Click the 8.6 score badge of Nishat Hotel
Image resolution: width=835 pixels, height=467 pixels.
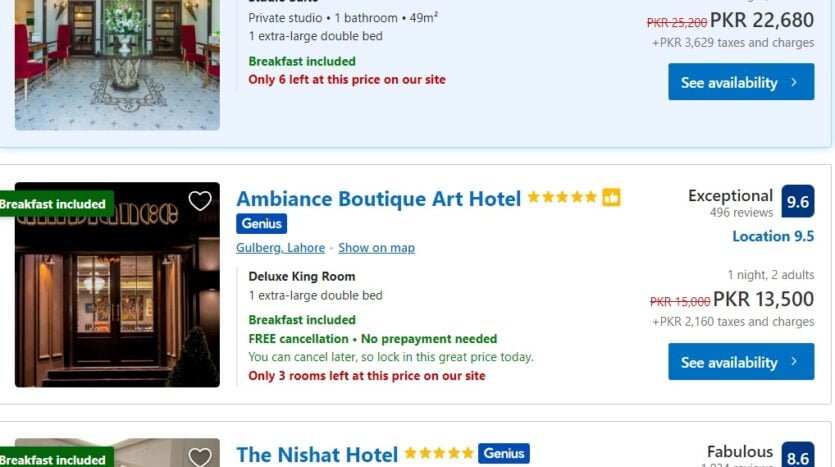point(798,454)
